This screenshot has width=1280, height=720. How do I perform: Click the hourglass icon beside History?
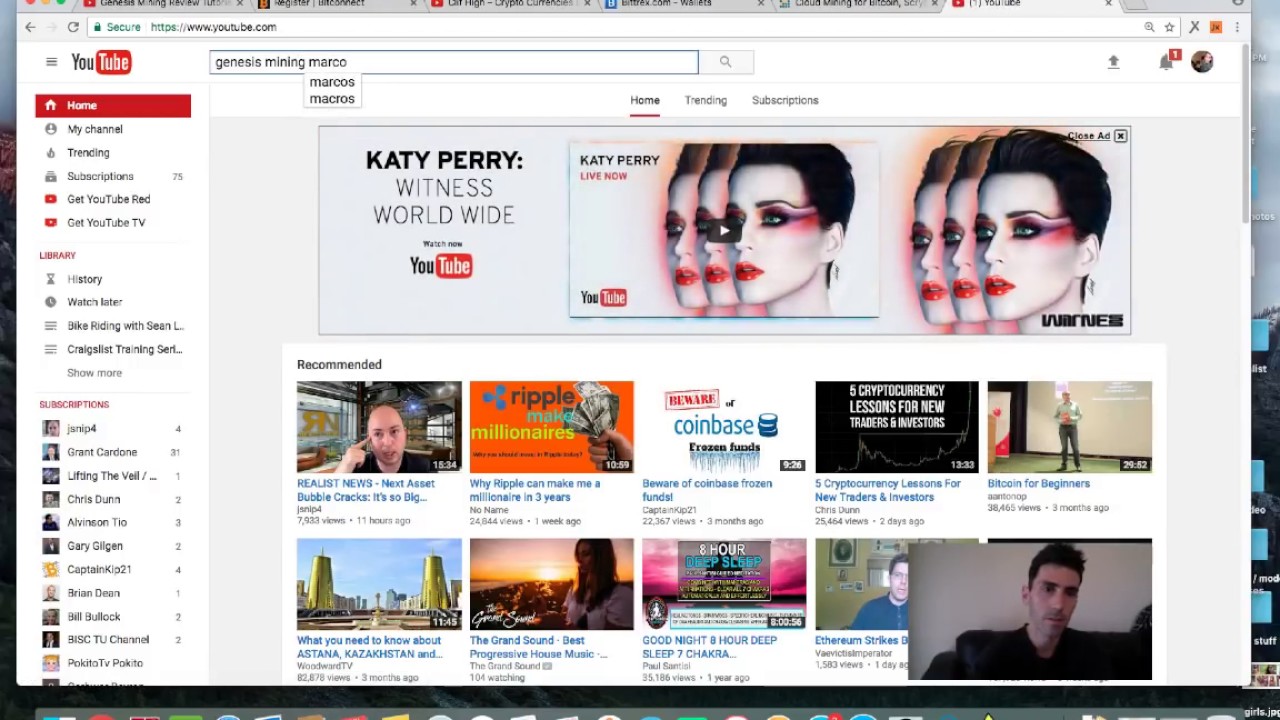click(50, 279)
